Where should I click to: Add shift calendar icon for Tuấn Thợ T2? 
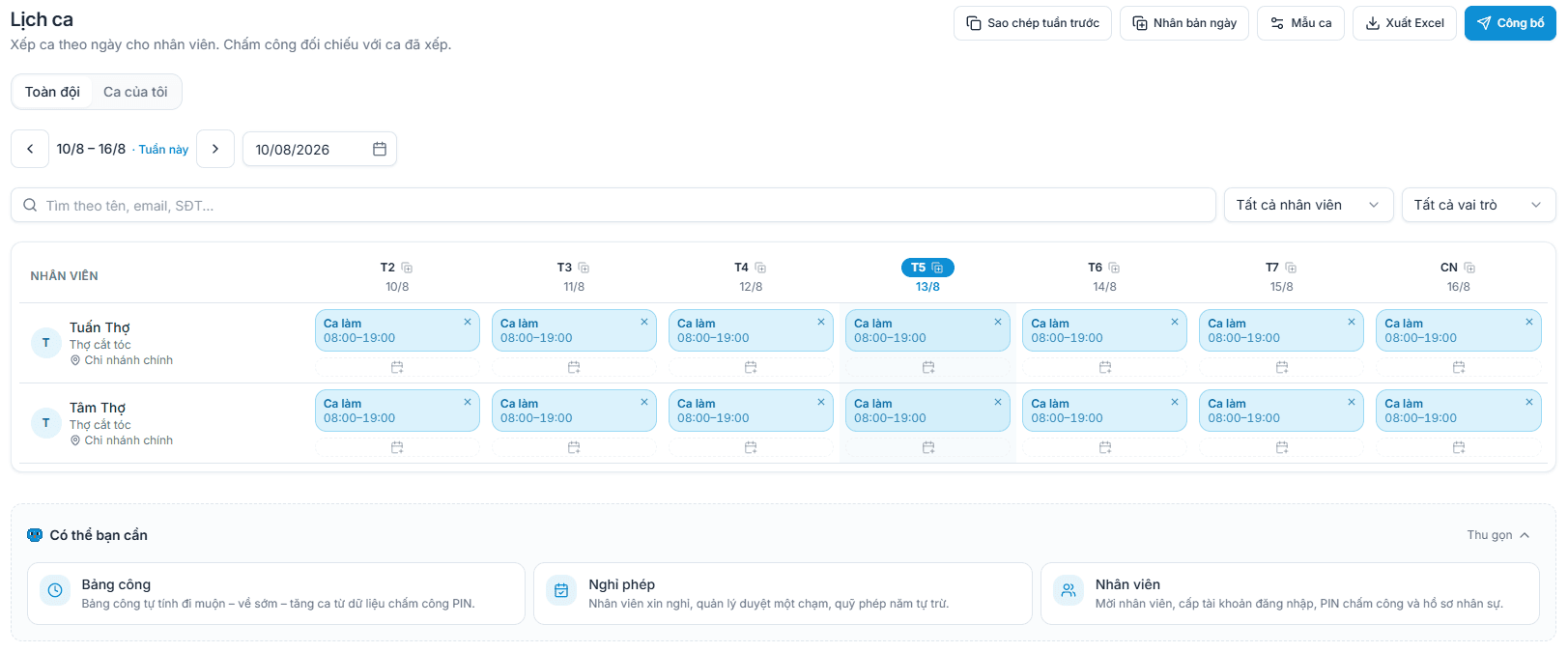(x=397, y=367)
